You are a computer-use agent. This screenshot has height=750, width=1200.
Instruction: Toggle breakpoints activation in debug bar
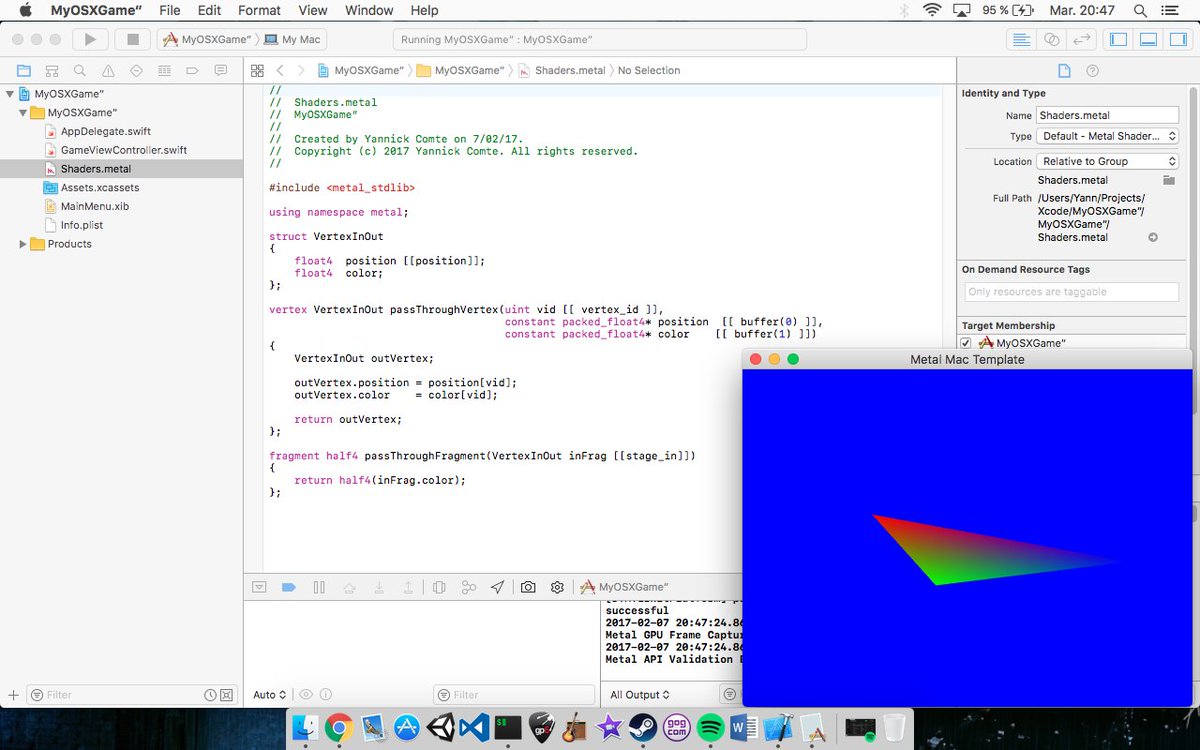coord(289,587)
